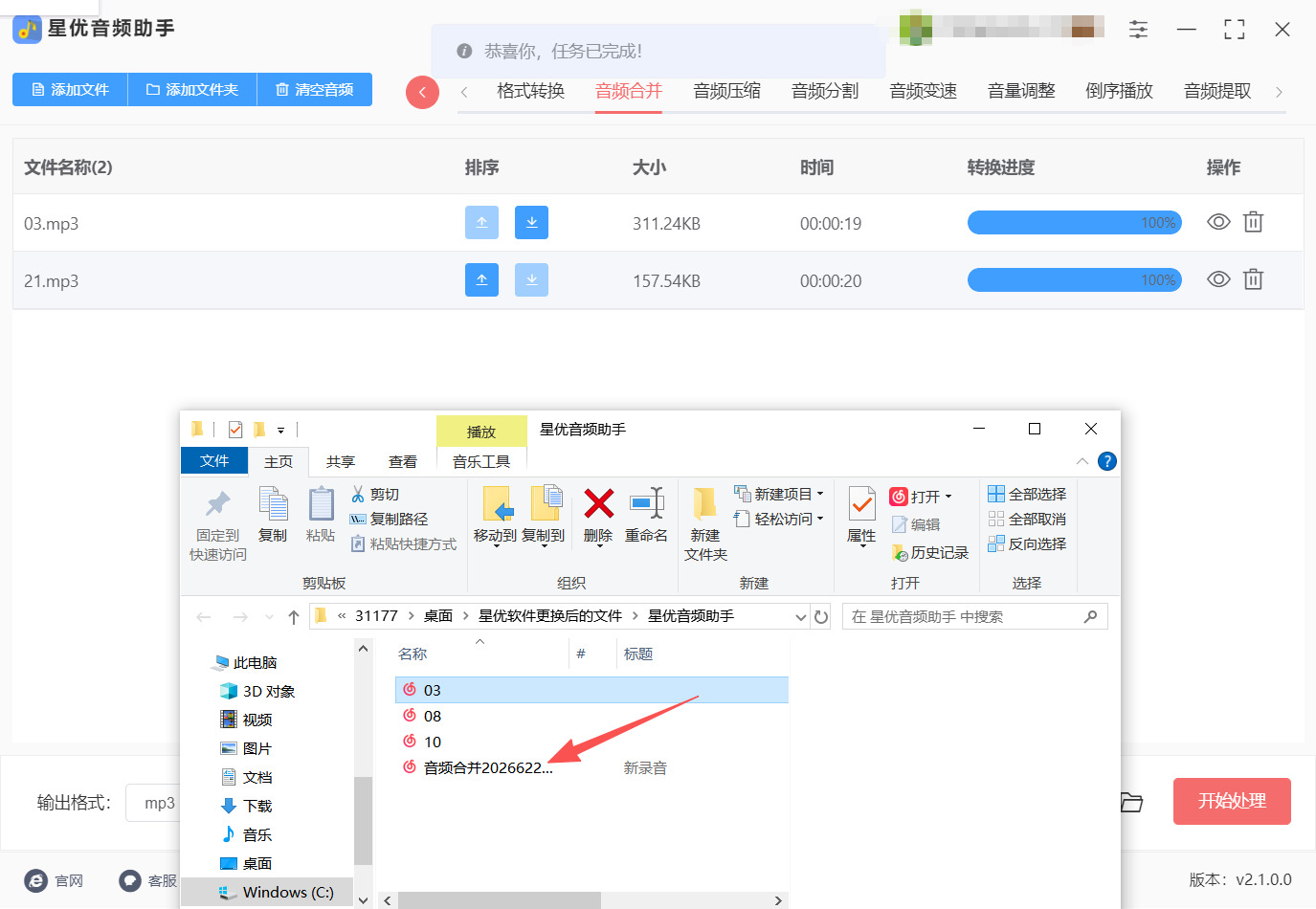Select Windows (C:) in navigation pane

[277, 892]
